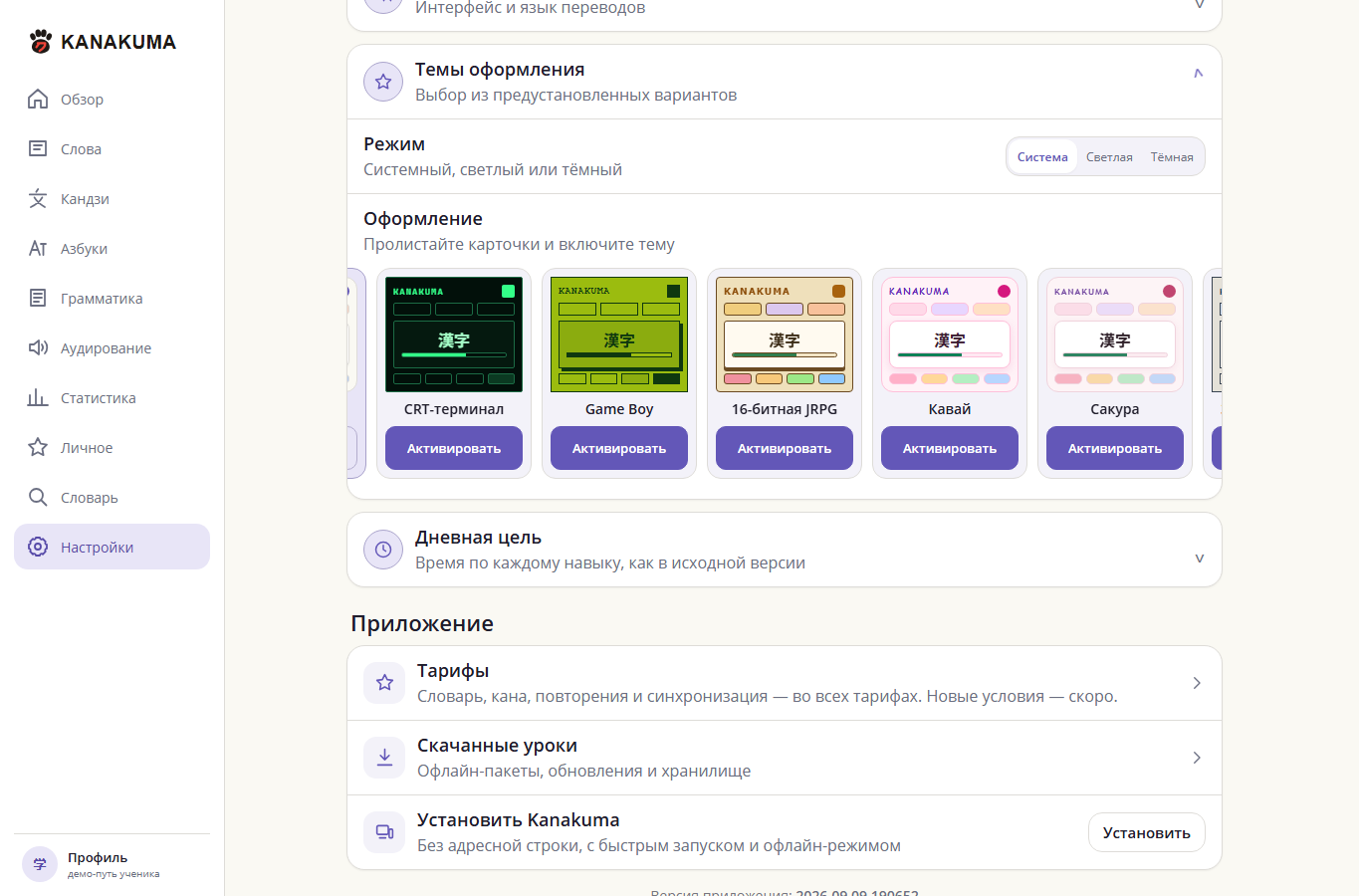
Task: Open the Словарь magnifier icon
Action: pyautogui.click(x=38, y=497)
